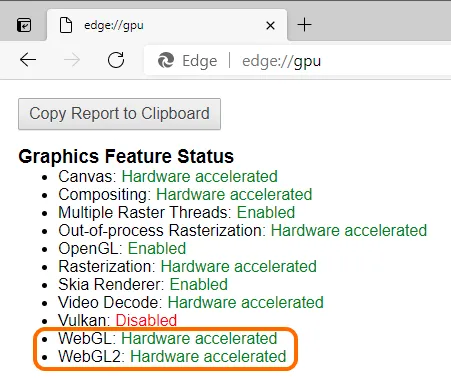Click the Edge logo in address bar
The image size is (451, 381).
166,61
